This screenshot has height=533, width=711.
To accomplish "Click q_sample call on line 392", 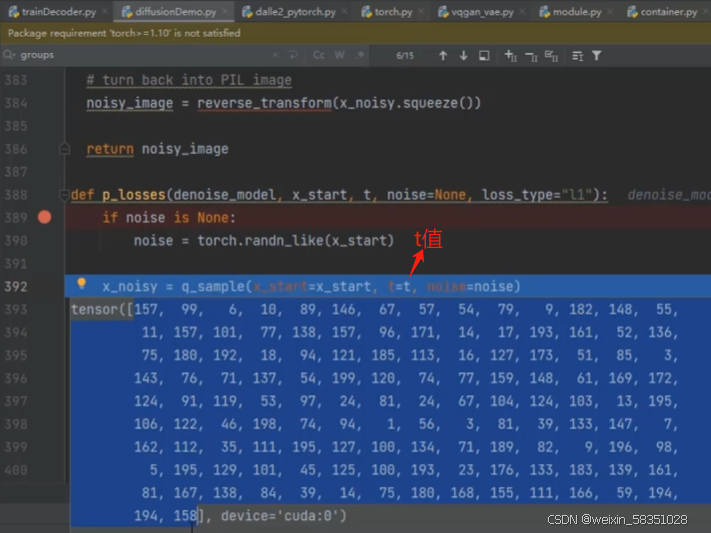I will tap(351, 287).
